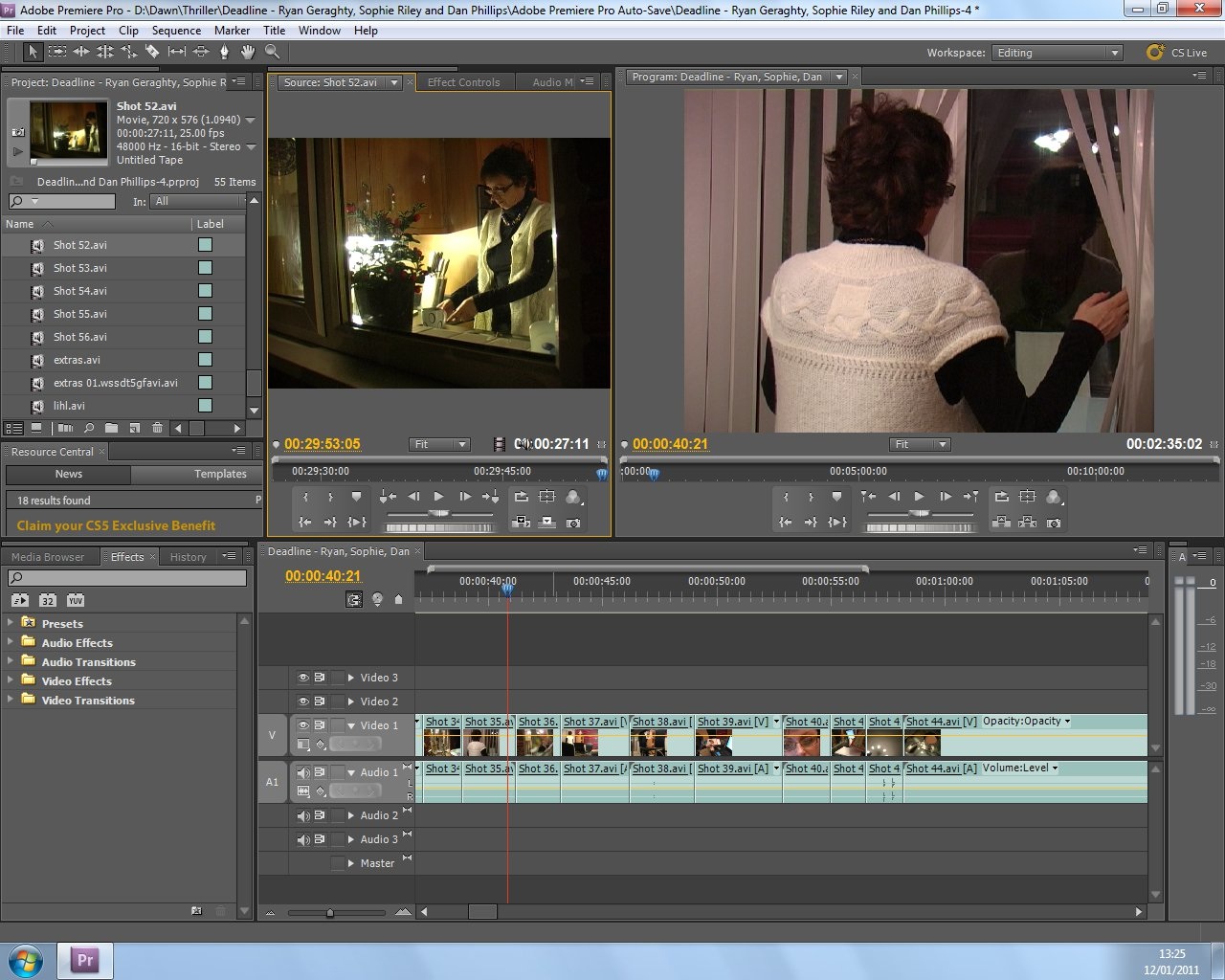Image resolution: width=1225 pixels, height=980 pixels.
Task: Click the YUV effects filter icon
Action: tap(76, 601)
